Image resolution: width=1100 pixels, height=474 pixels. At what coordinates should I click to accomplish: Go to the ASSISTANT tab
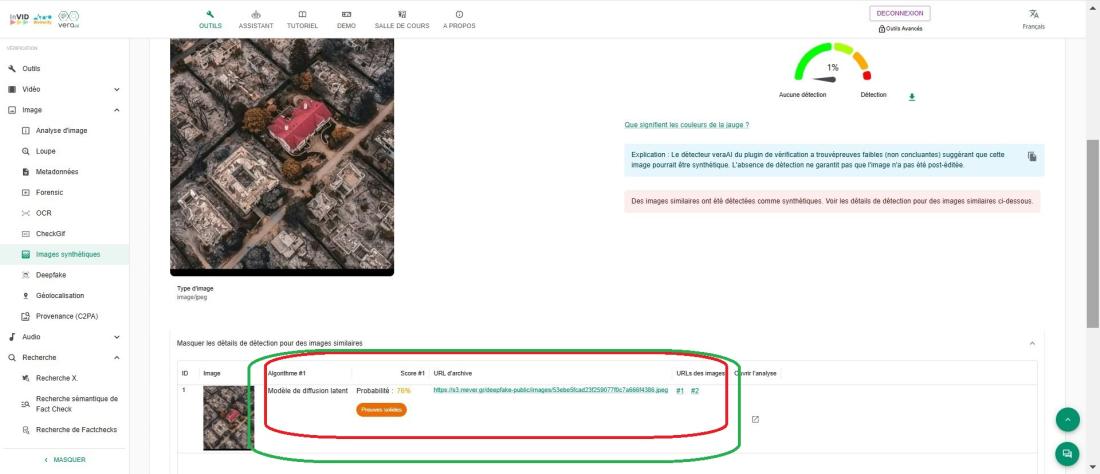[256, 19]
